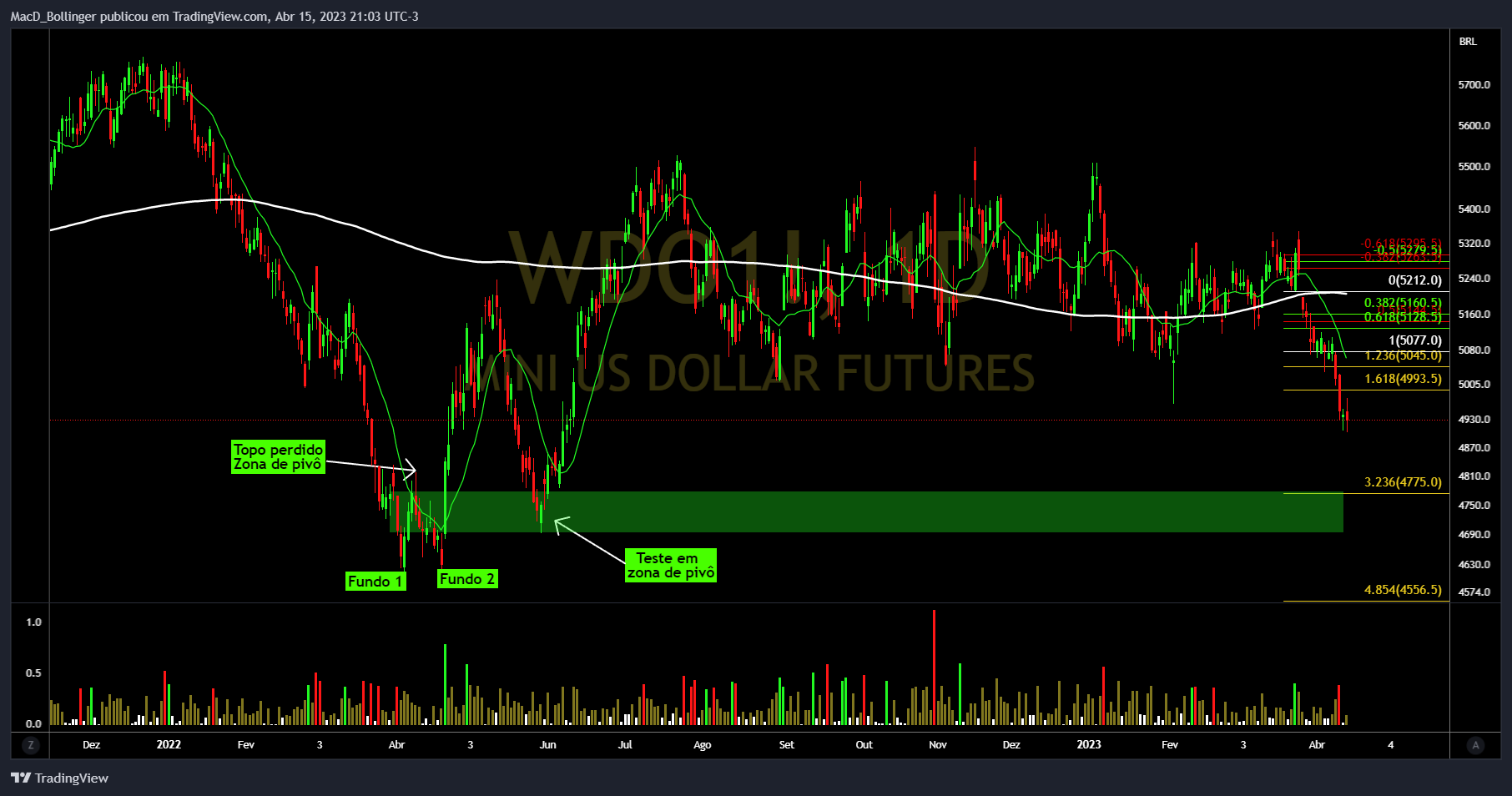The width and height of the screenshot is (1512, 796).
Task: Click the 4574.0 price axis value
Action: coord(1474,592)
